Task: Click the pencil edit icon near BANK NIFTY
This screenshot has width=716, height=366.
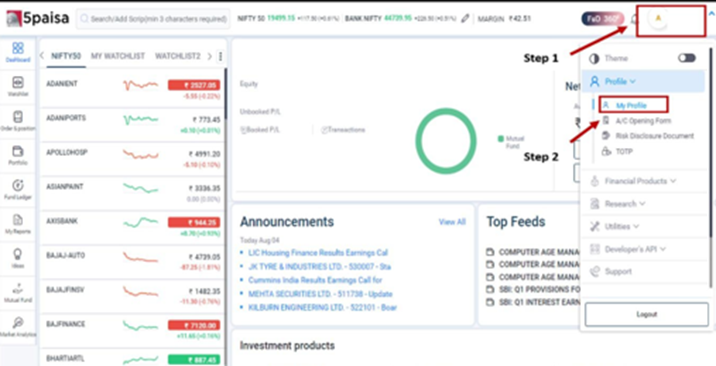Action: point(465,19)
